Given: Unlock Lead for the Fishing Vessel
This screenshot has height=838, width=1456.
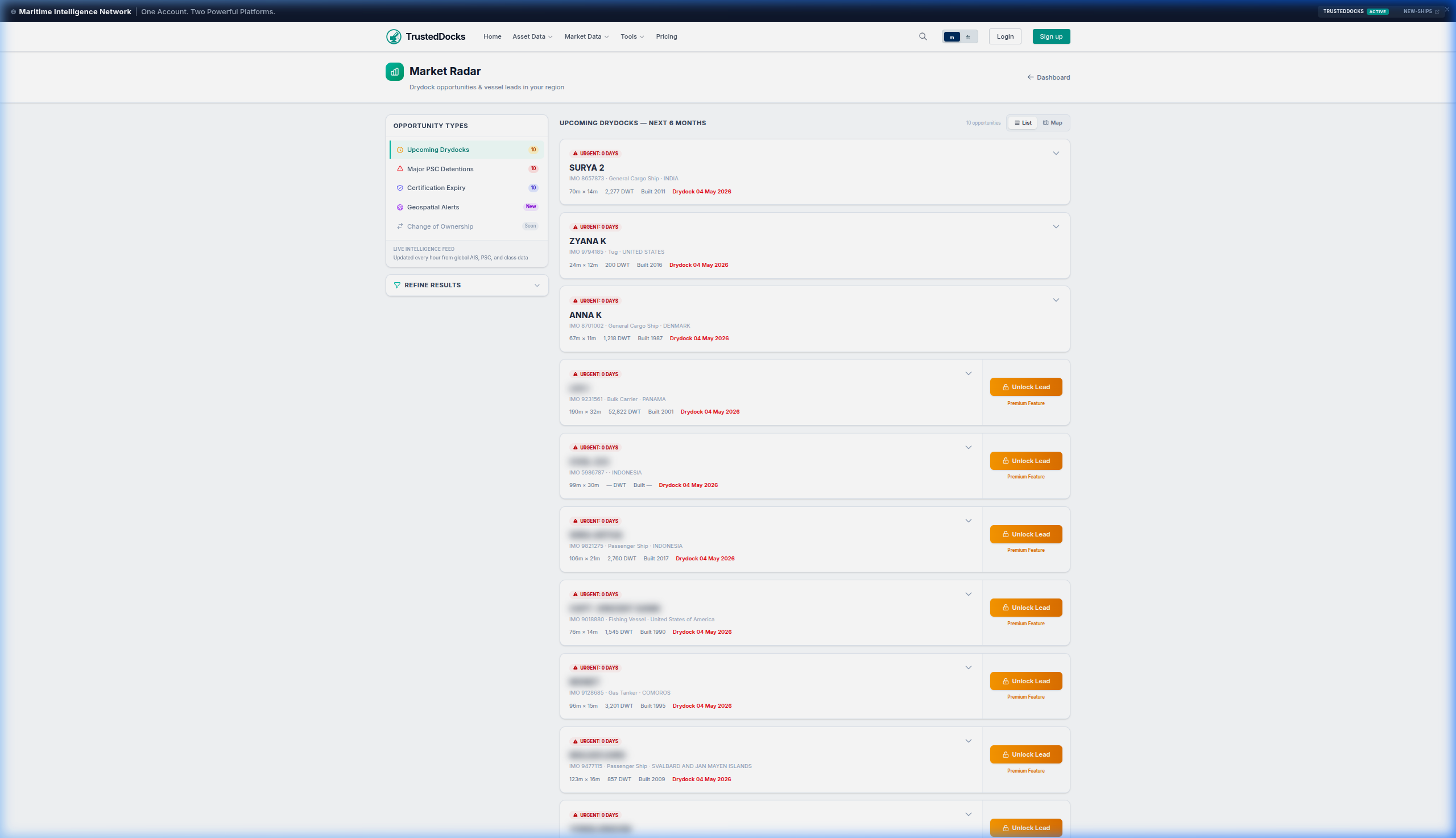Looking at the screenshot, I should pos(1025,608).
